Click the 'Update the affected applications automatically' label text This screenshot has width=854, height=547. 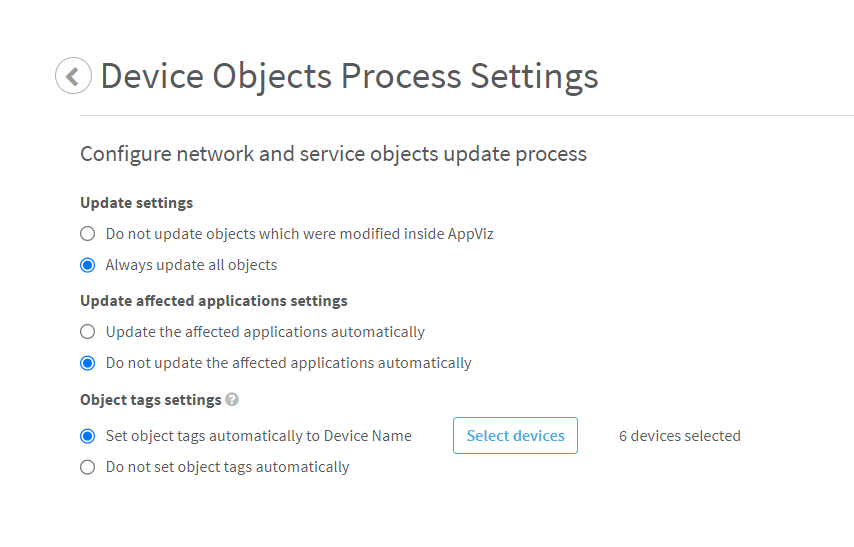(x=265, y=332)
